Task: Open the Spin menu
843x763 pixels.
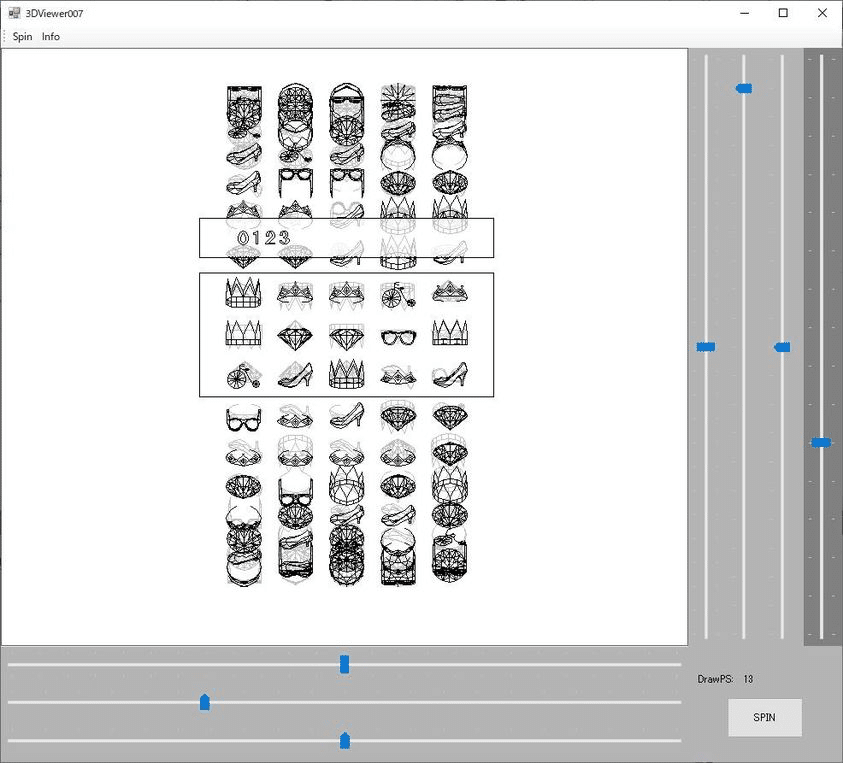Action: click(x=22, y=37)
